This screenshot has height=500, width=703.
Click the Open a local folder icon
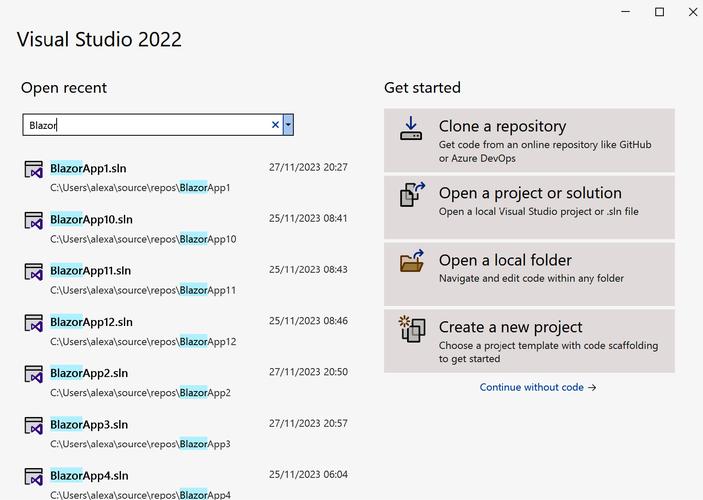[x=412, y=261]
